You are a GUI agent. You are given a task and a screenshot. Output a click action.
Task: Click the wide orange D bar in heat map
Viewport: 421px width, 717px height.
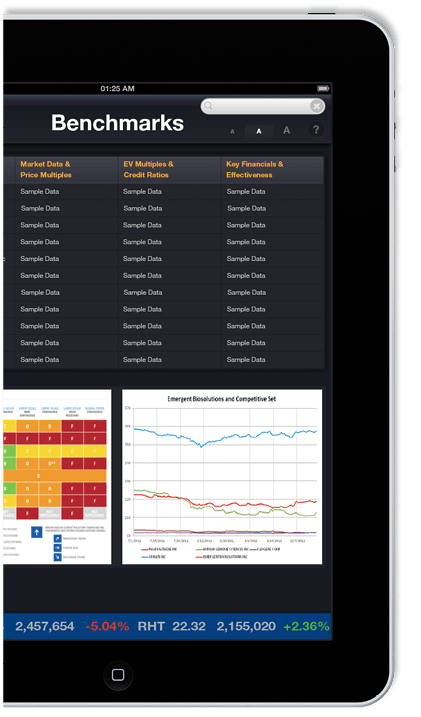(55, 476)
